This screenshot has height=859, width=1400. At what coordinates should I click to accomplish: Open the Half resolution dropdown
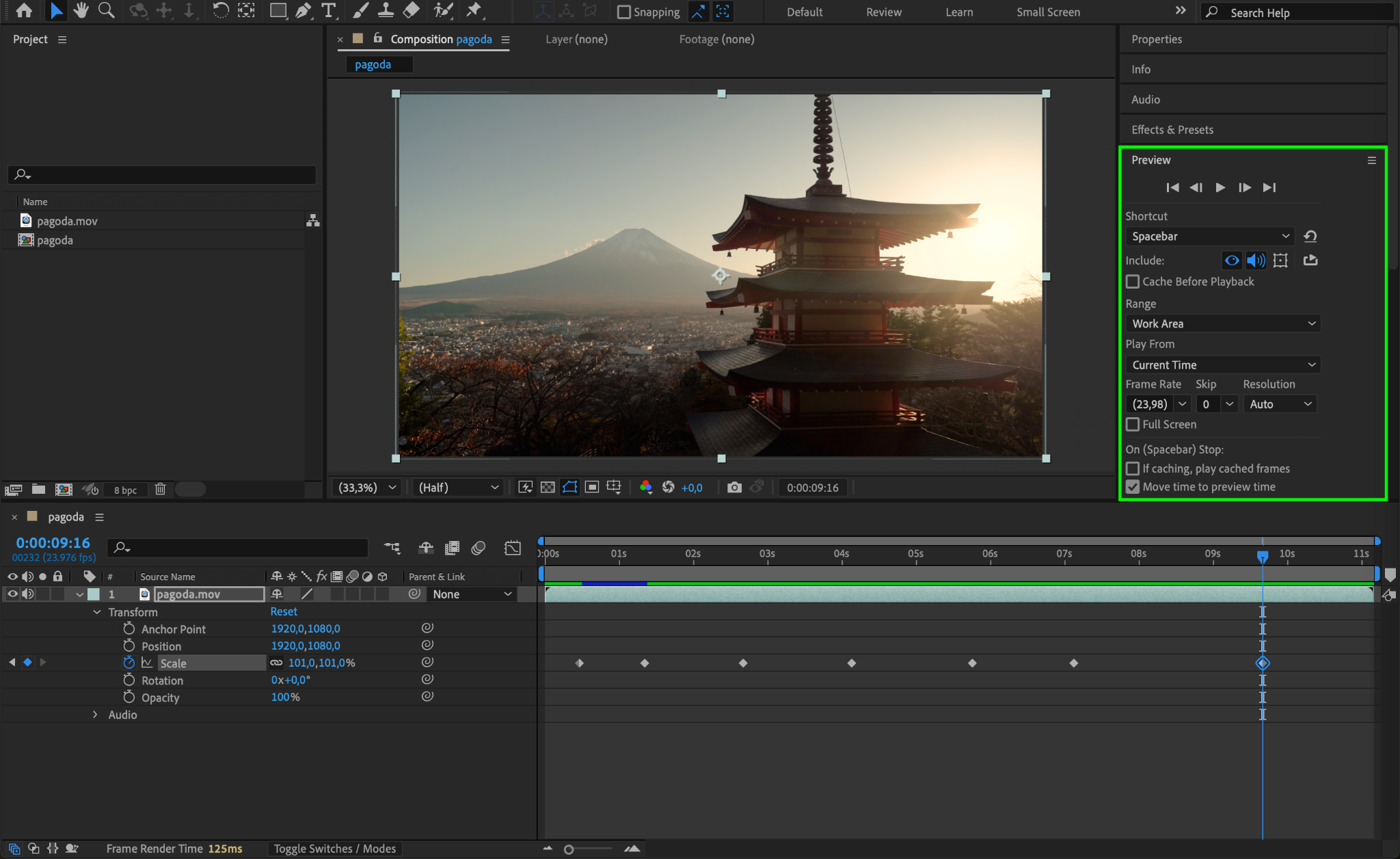coord(458,487)
